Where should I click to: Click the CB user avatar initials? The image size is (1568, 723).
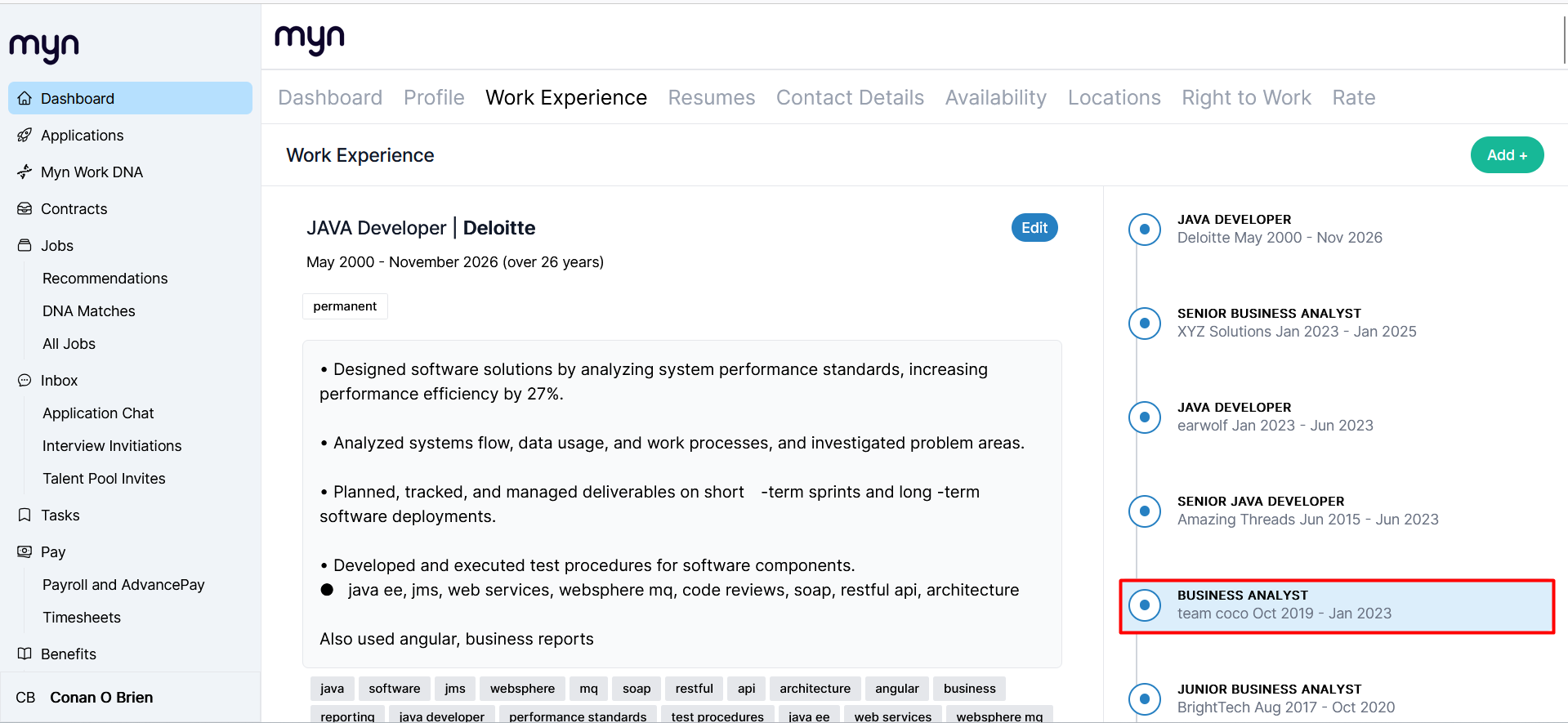tap(25, 698)
